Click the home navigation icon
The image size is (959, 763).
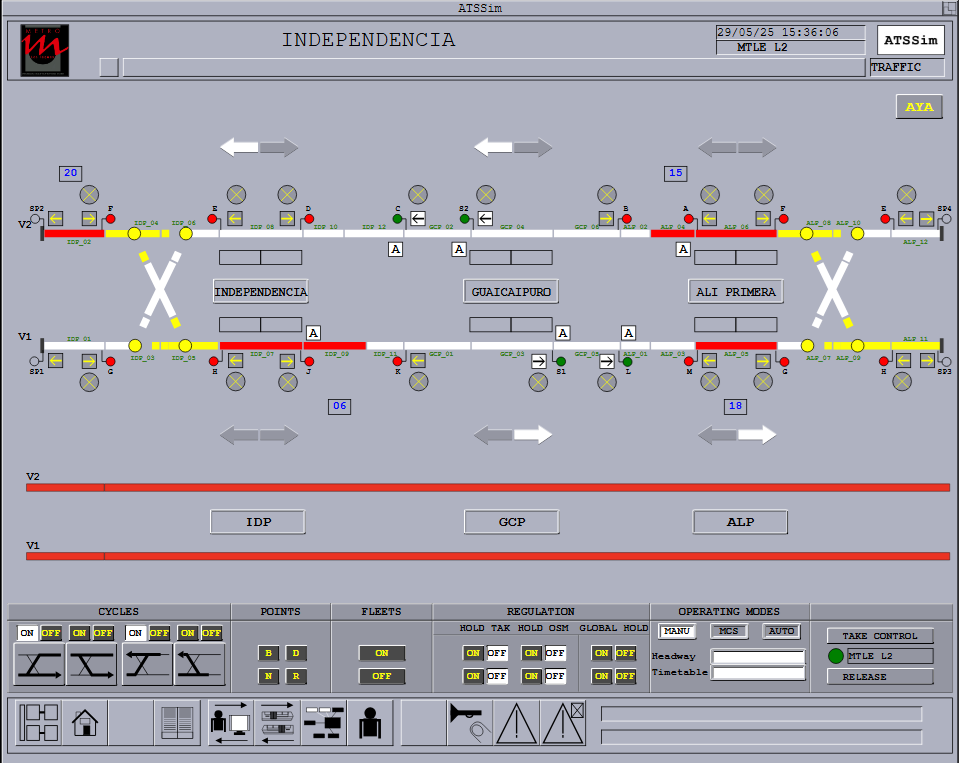point(85,722)
